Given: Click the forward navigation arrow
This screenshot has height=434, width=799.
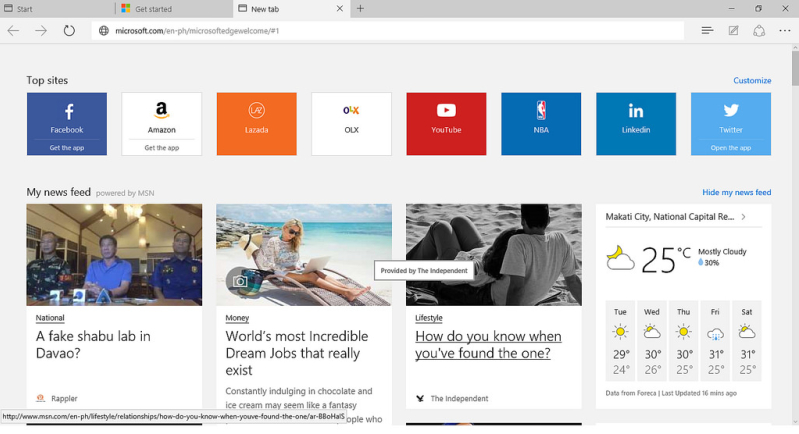Looking at the screenshot, I should tap(41, 31).
